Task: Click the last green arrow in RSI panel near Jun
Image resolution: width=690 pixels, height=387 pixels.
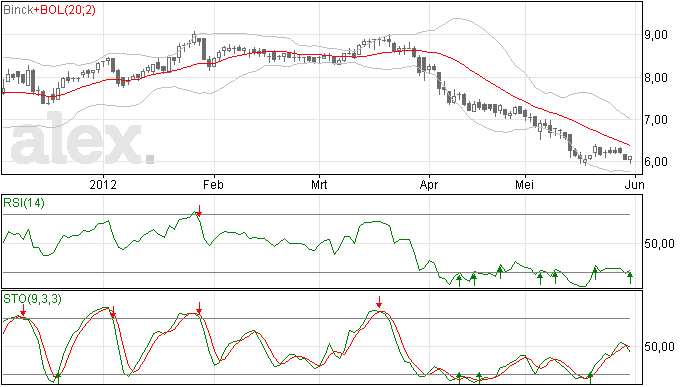Action: (x=630, y=278)
